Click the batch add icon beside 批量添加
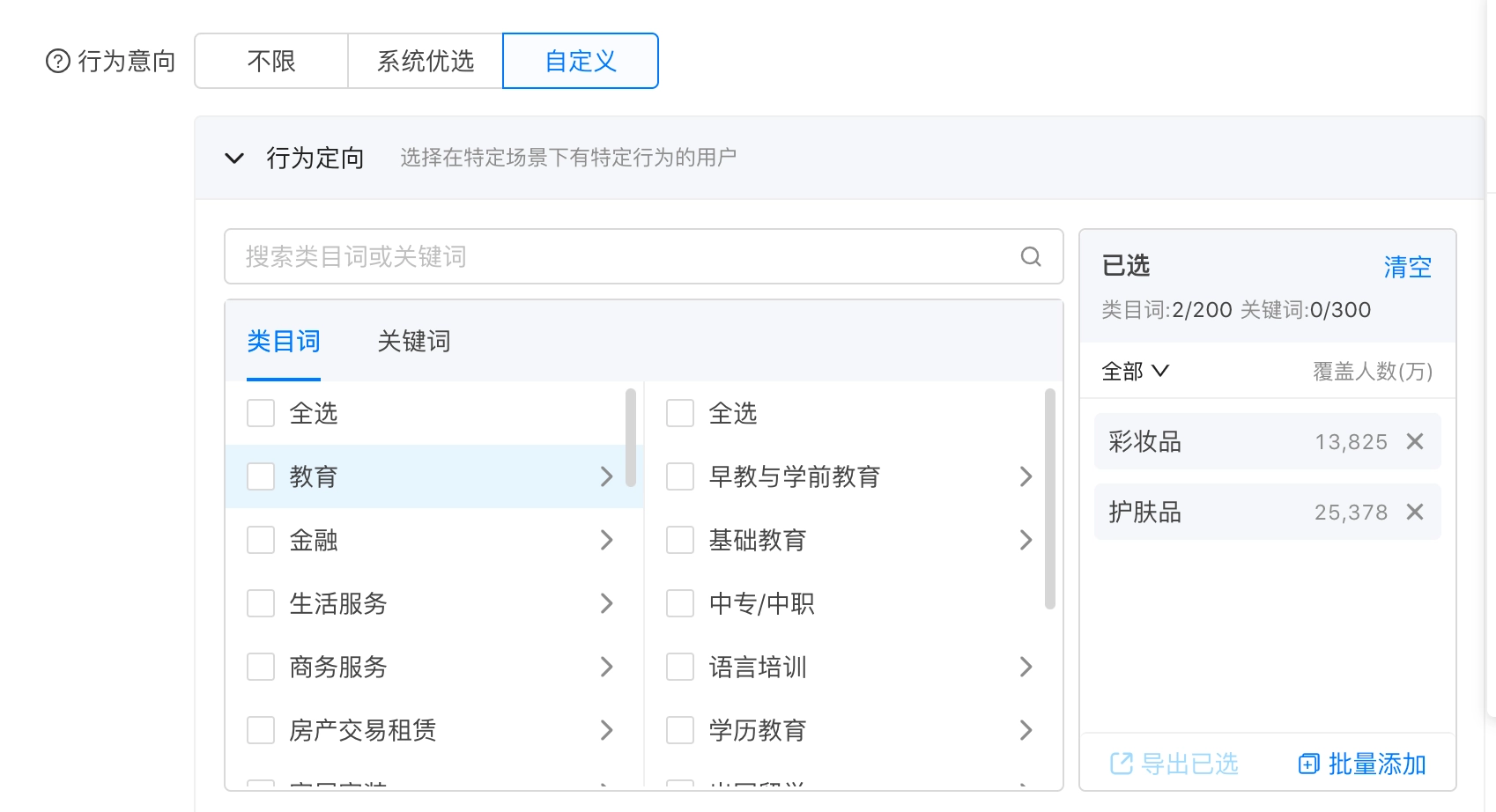The width and height of the screenshot is (1496, 812). point(1307,764)
